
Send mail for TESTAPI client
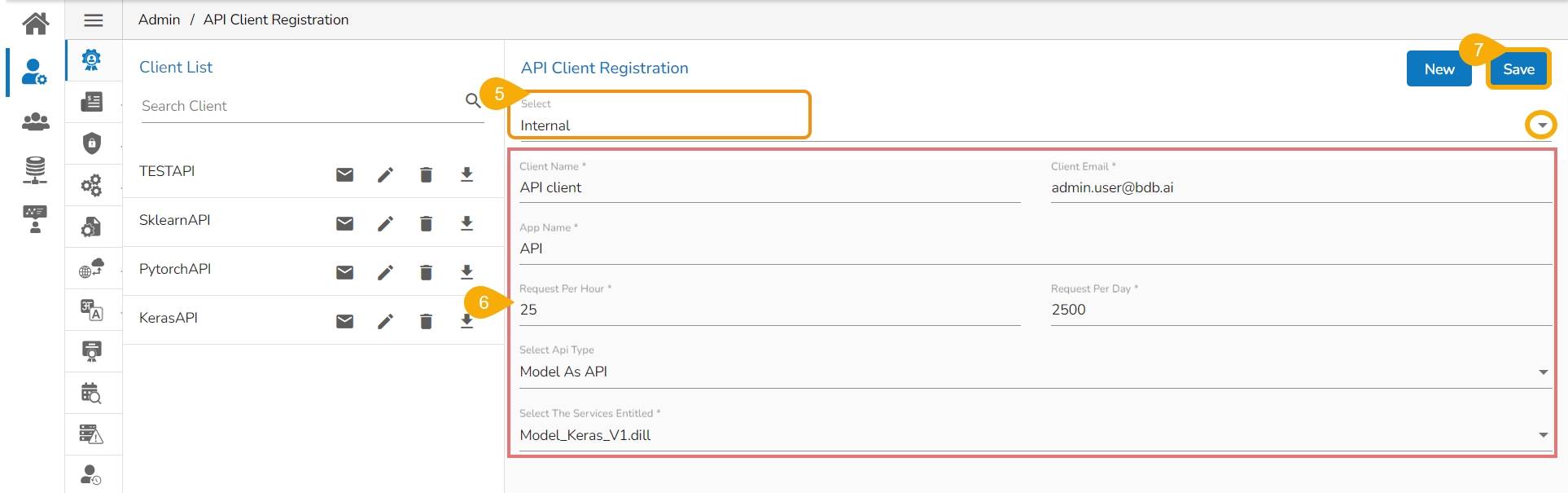[344, 174]
